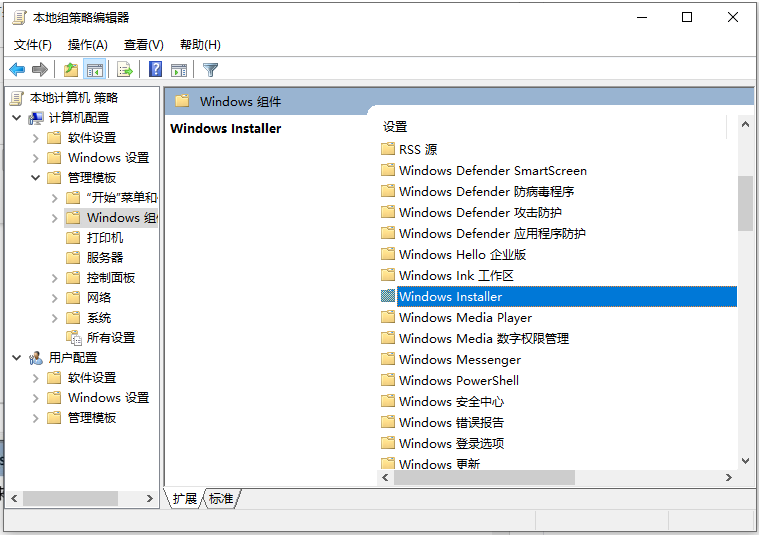Expand the 网络 tree node
Image resolution: width=759 pixels, height=535 pixels.
(55, 298)
